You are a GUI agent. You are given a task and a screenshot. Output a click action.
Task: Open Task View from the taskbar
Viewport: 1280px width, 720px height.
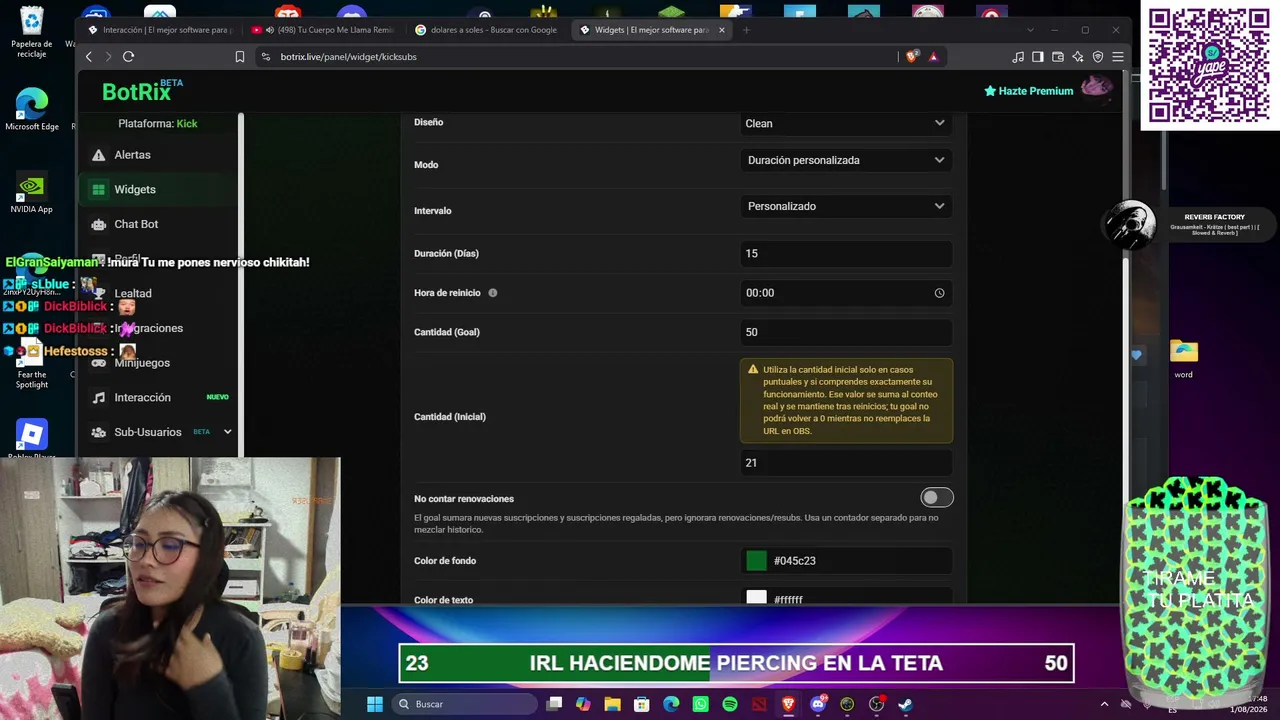[554, 704]
